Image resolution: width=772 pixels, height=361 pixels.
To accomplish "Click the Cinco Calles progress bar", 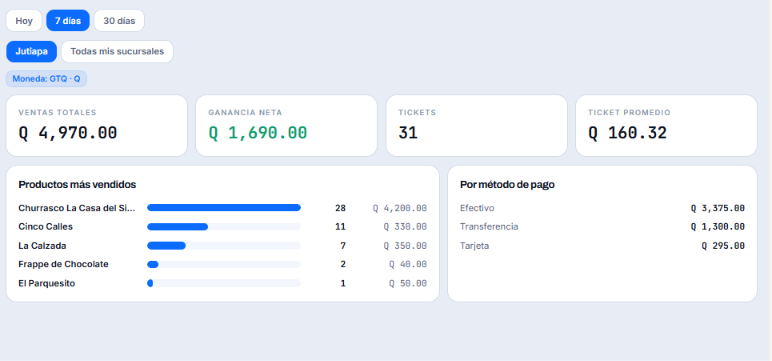I will (x=224, y=227).
